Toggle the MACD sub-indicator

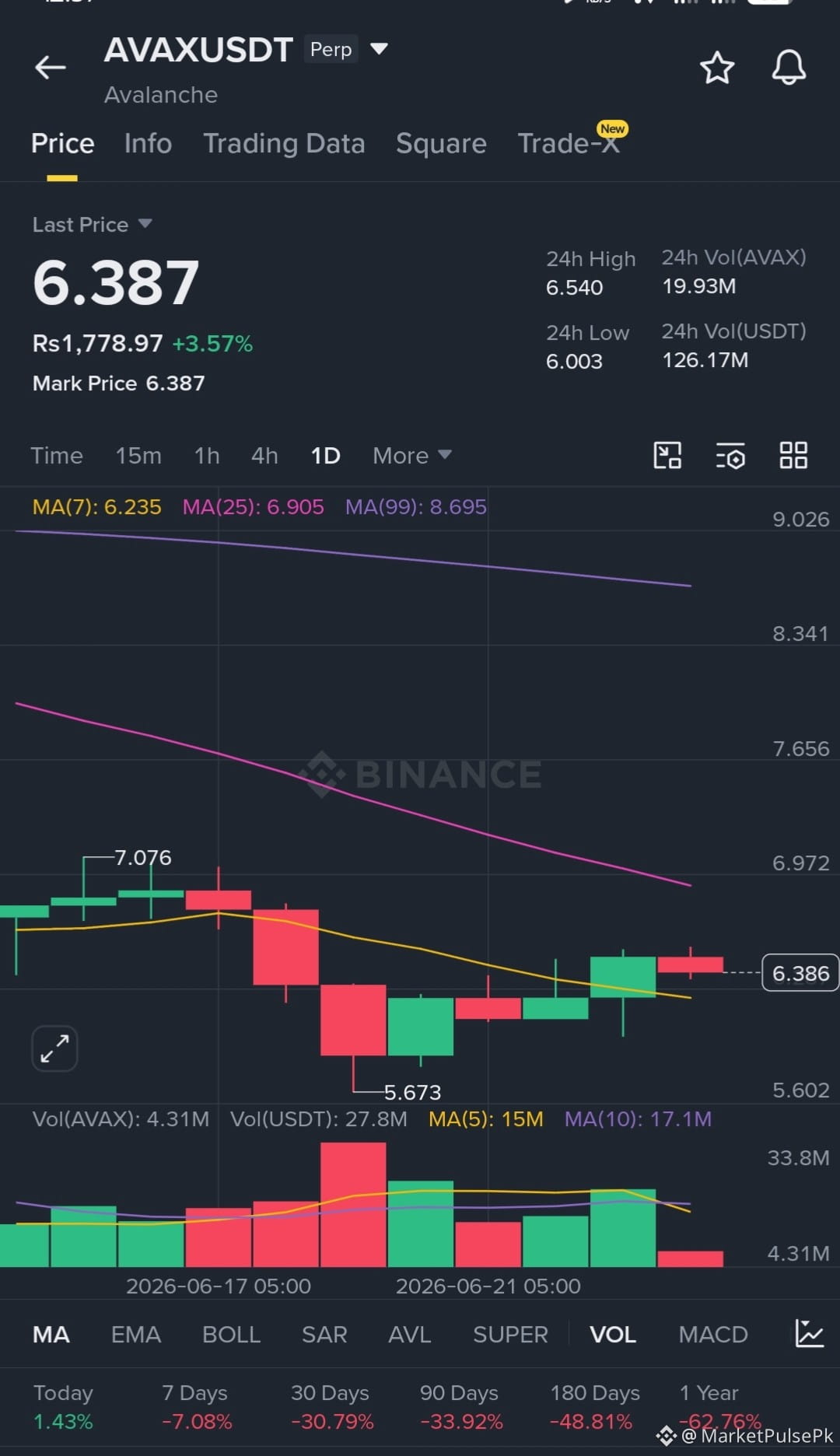click(x=713, y=1335)
